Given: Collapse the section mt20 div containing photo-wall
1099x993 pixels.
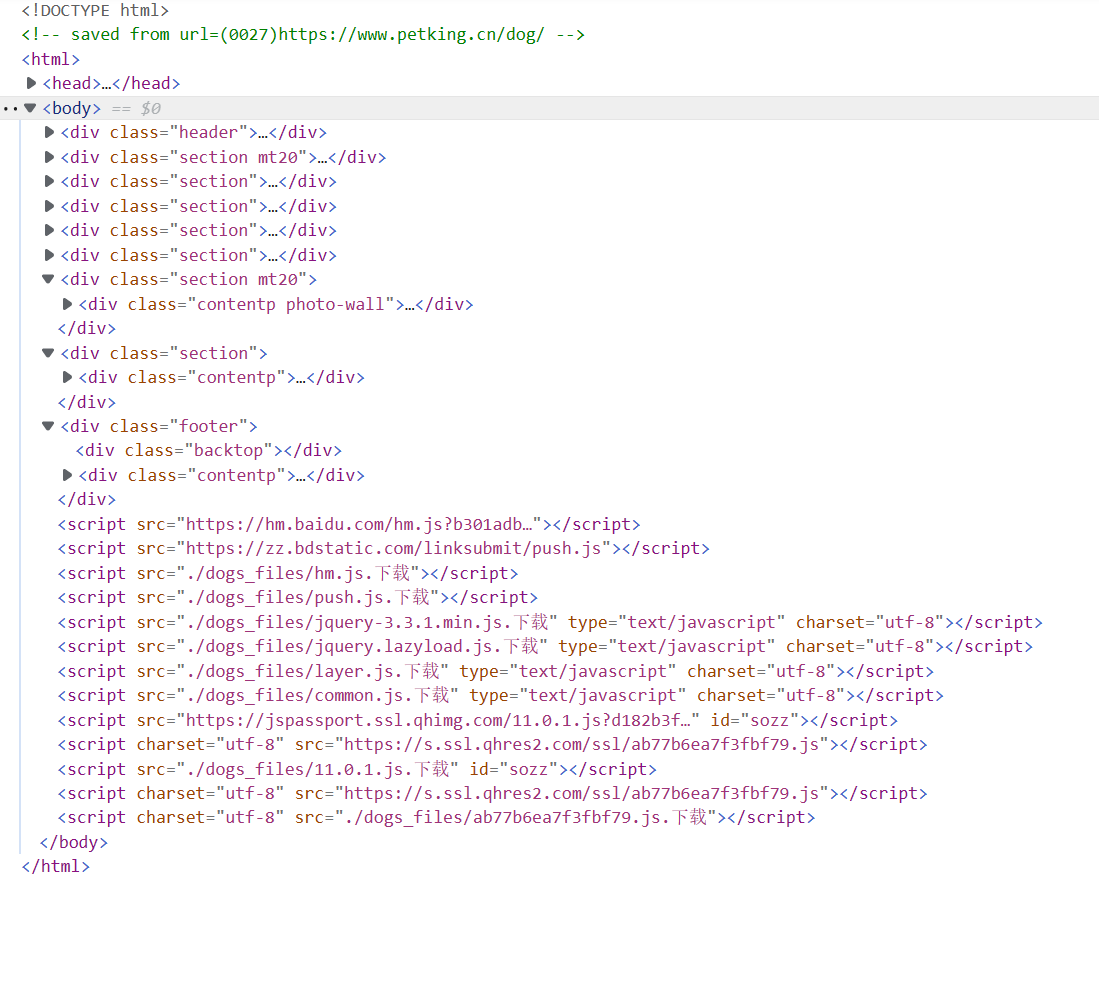Looking at the screenshot, I should coord(48,279).
